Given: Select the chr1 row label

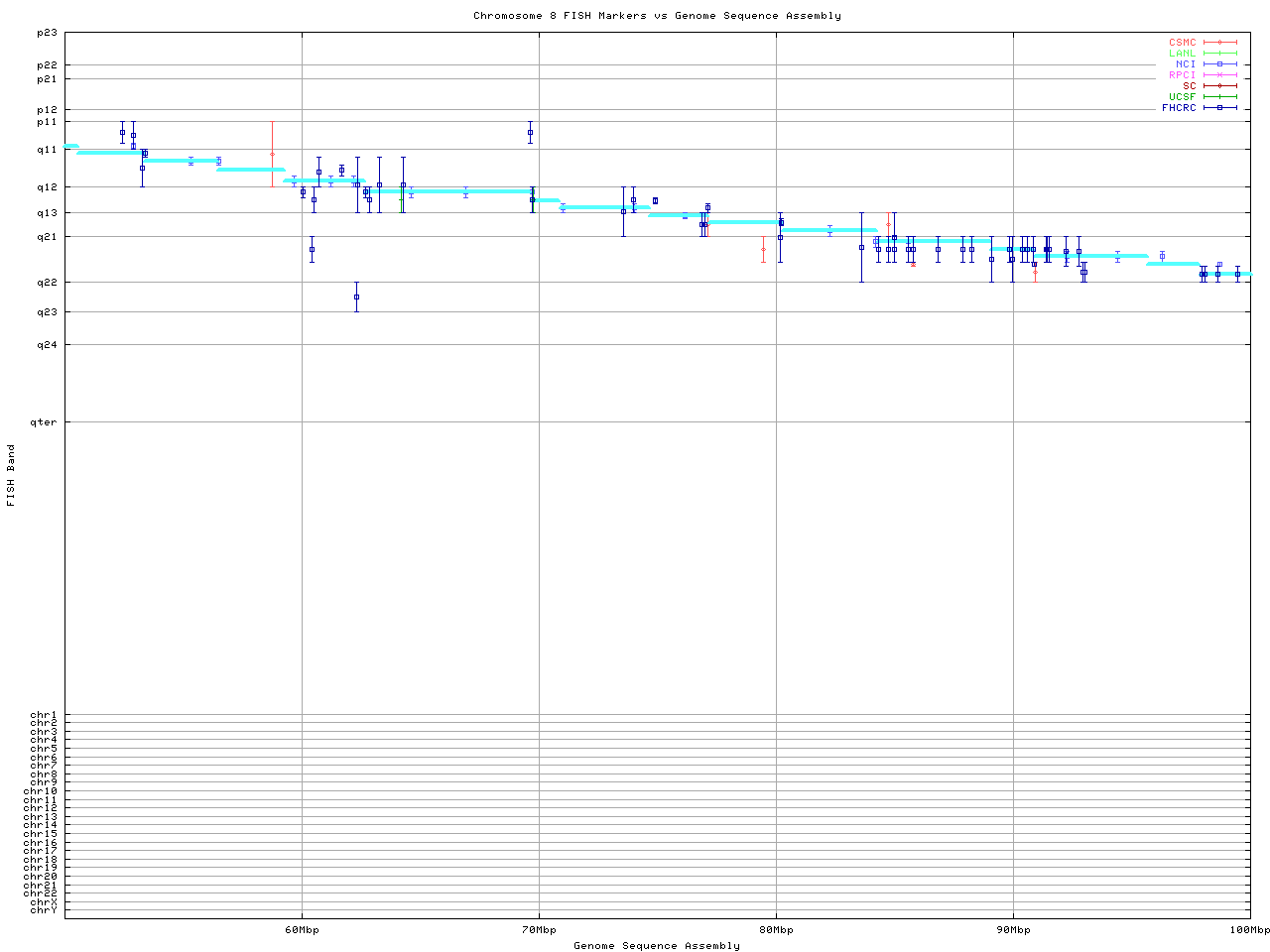Looking at the screenshot, I should (44, 715).
